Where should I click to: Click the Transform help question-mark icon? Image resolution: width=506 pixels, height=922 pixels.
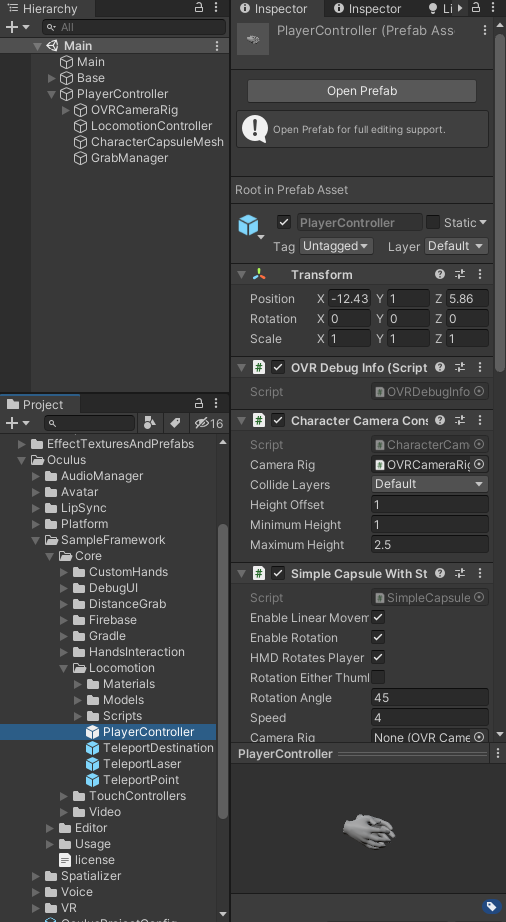click(440, 275)
